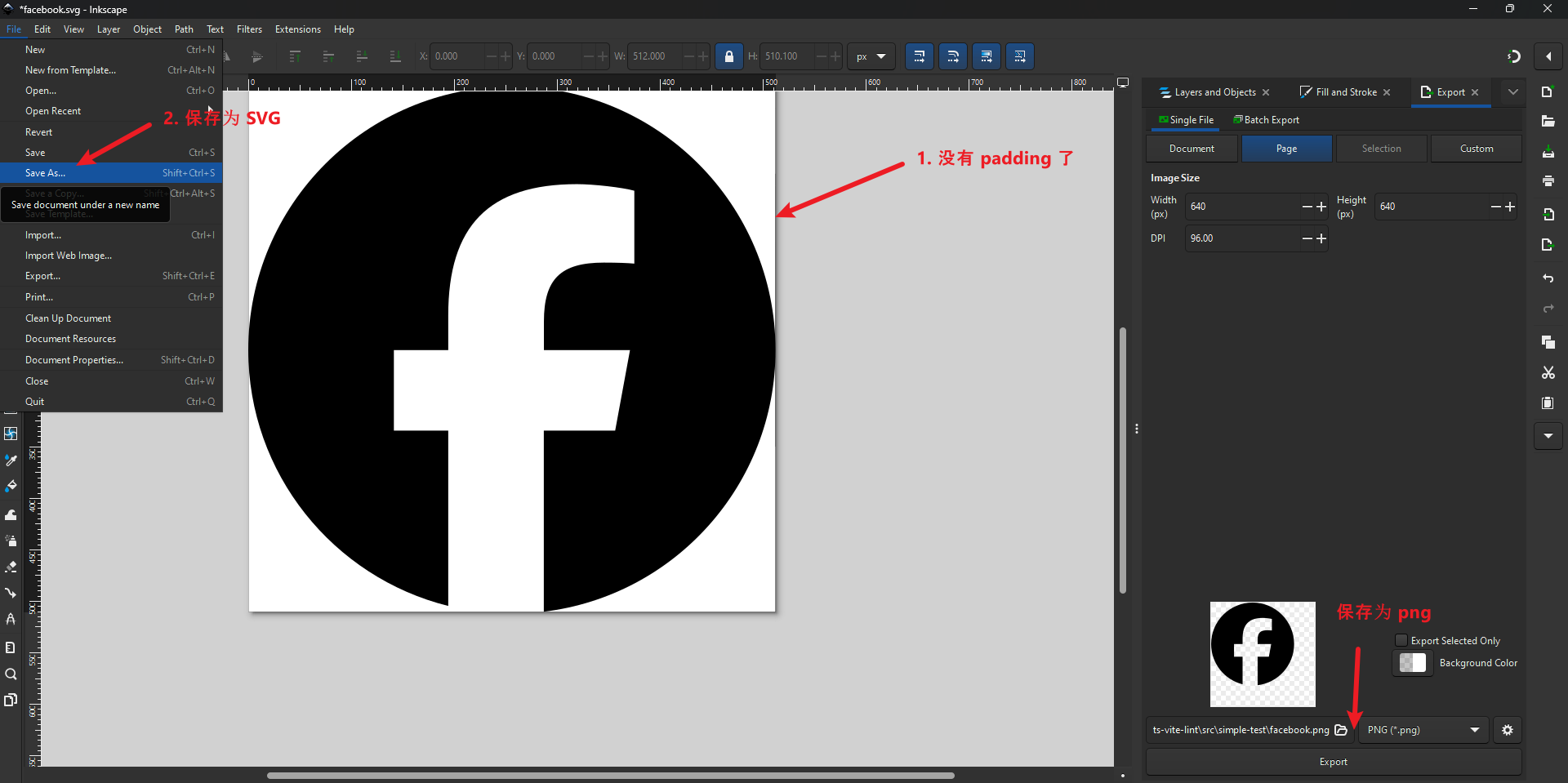Viewport: 1568px width, 783px height.
Task: Click the Duplicate/Copy icon in command bar
Action: tap(1548, 342)
